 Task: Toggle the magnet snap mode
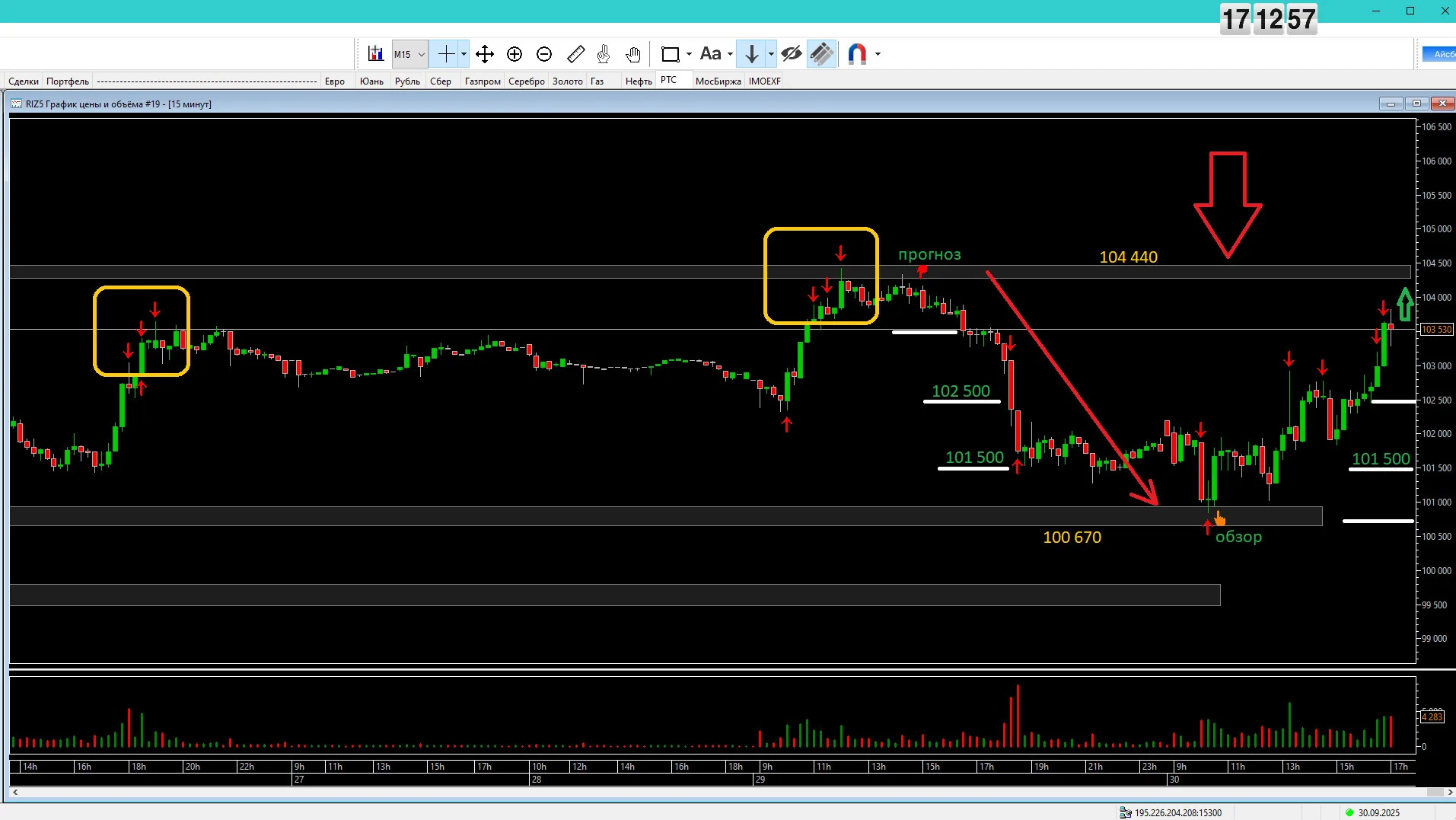point(857,54)
